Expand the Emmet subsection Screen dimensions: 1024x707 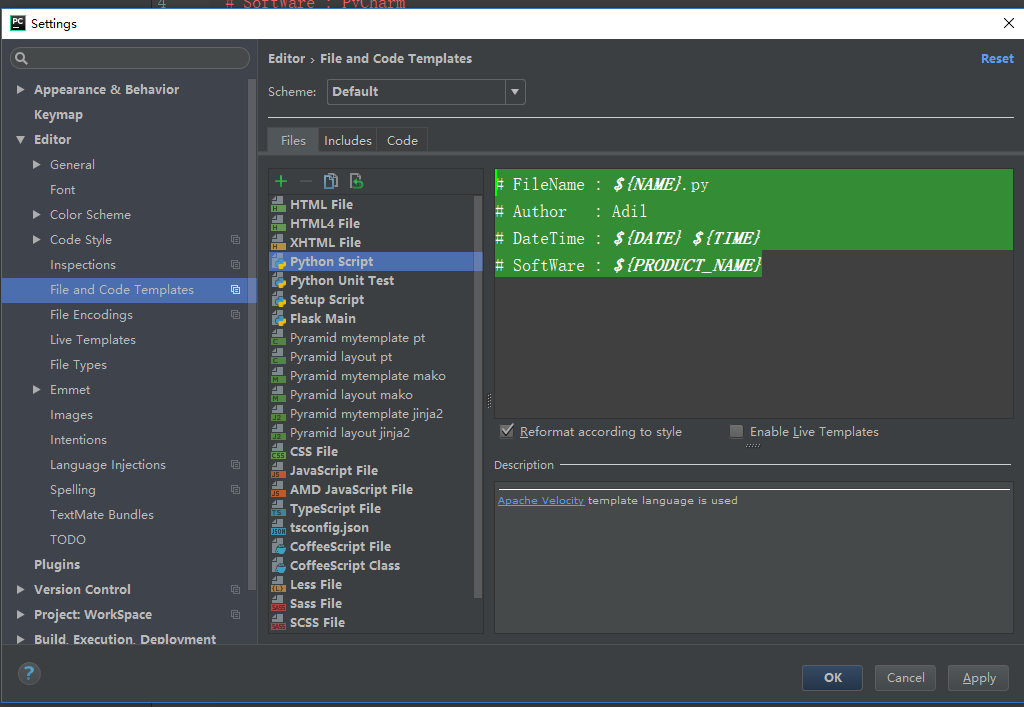(37, 390)
